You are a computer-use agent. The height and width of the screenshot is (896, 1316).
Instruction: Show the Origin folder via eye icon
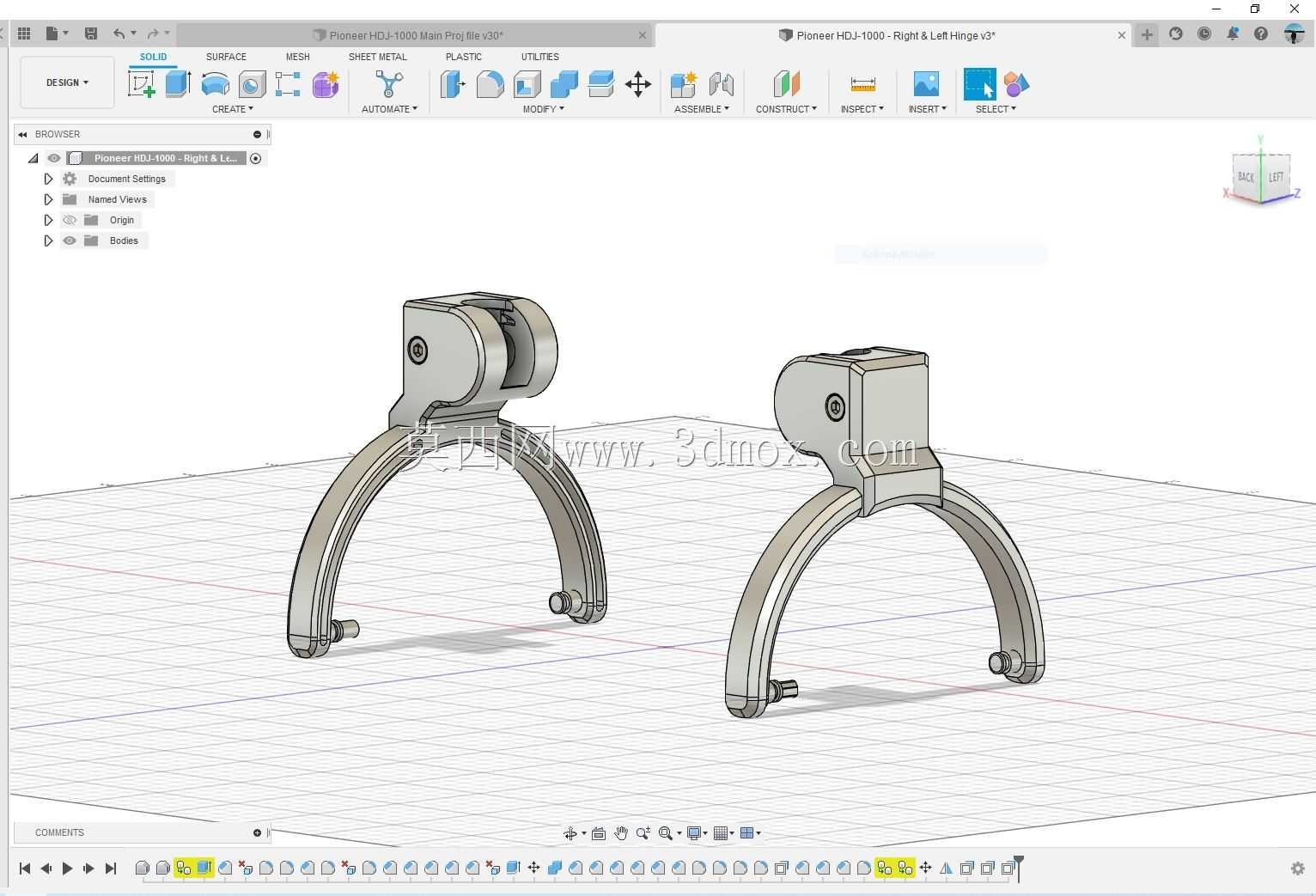pos(70,220)
